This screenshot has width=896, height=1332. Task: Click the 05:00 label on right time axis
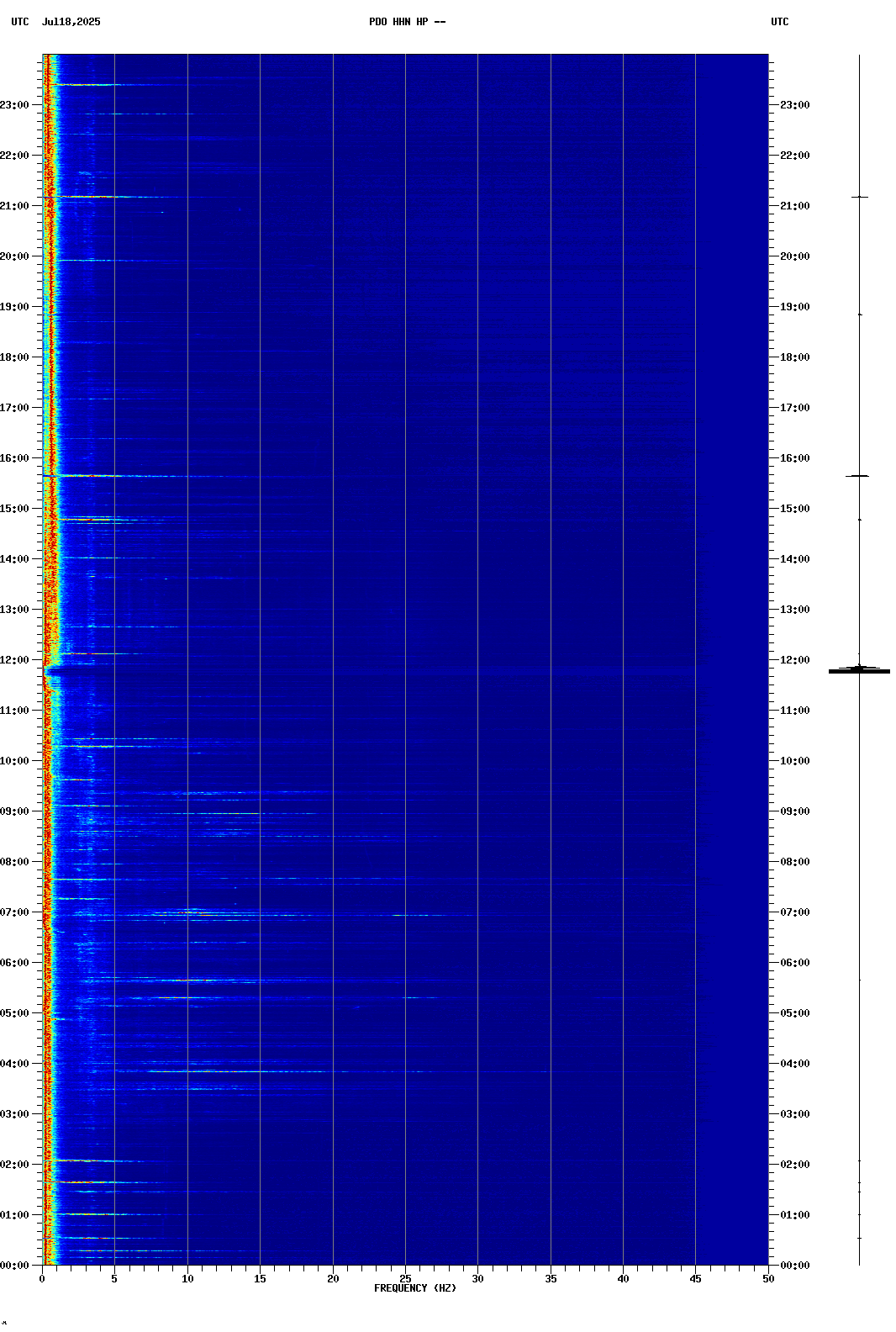point(795,1013)
